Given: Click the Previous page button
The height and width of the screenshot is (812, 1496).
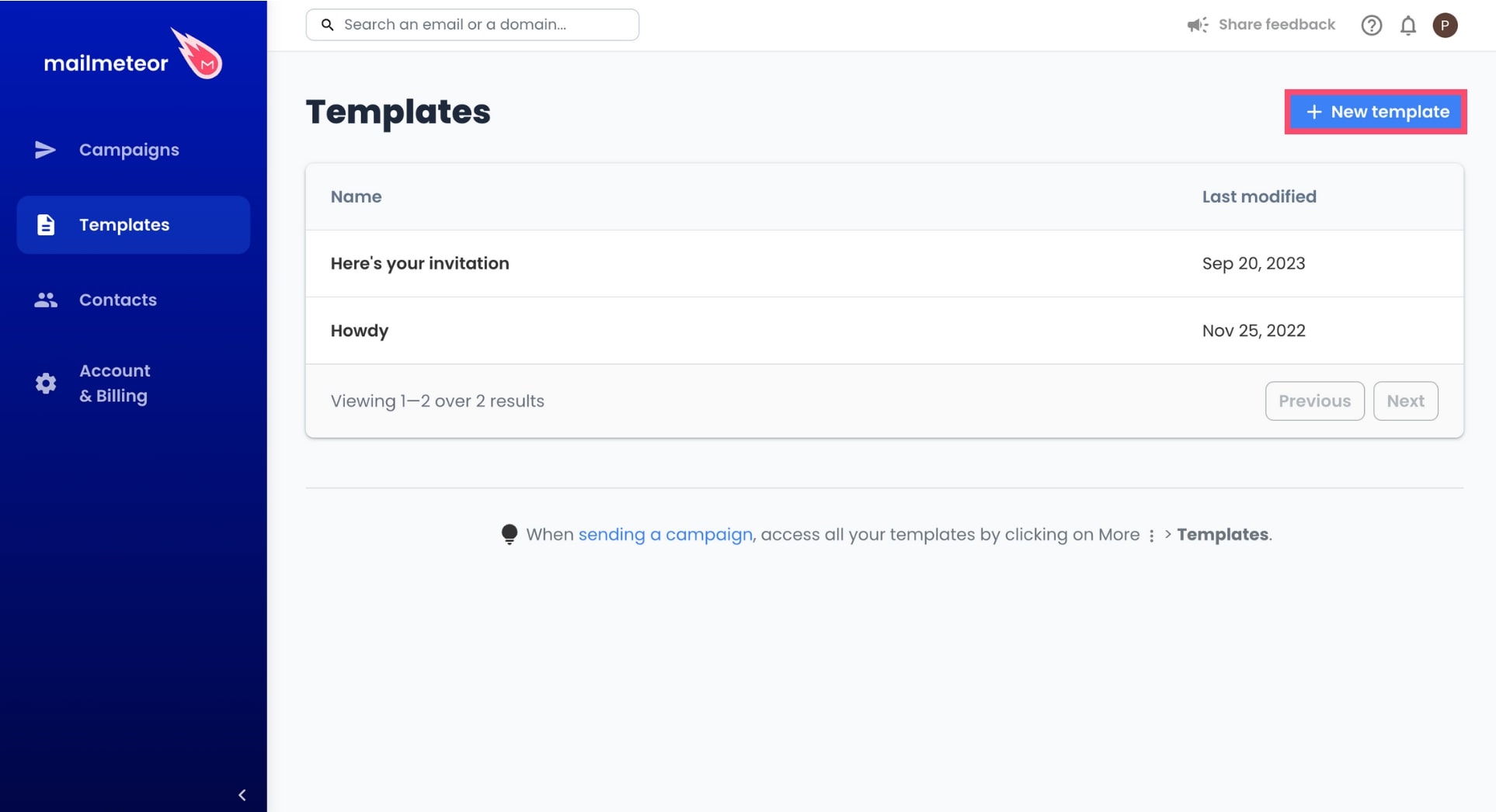Looking at the screenshot, I should [1314, 401].
